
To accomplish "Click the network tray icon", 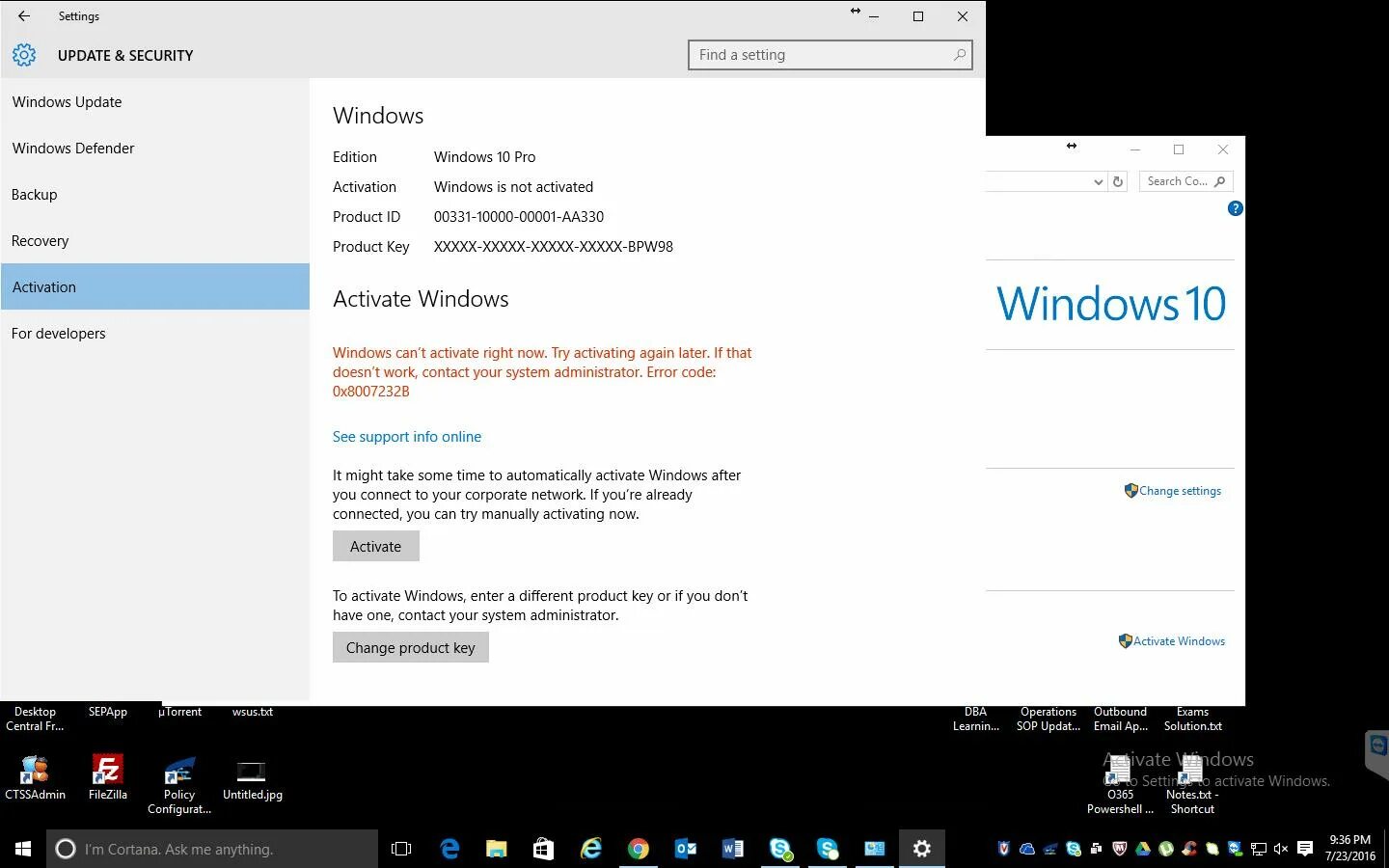I will point(1259,849).
